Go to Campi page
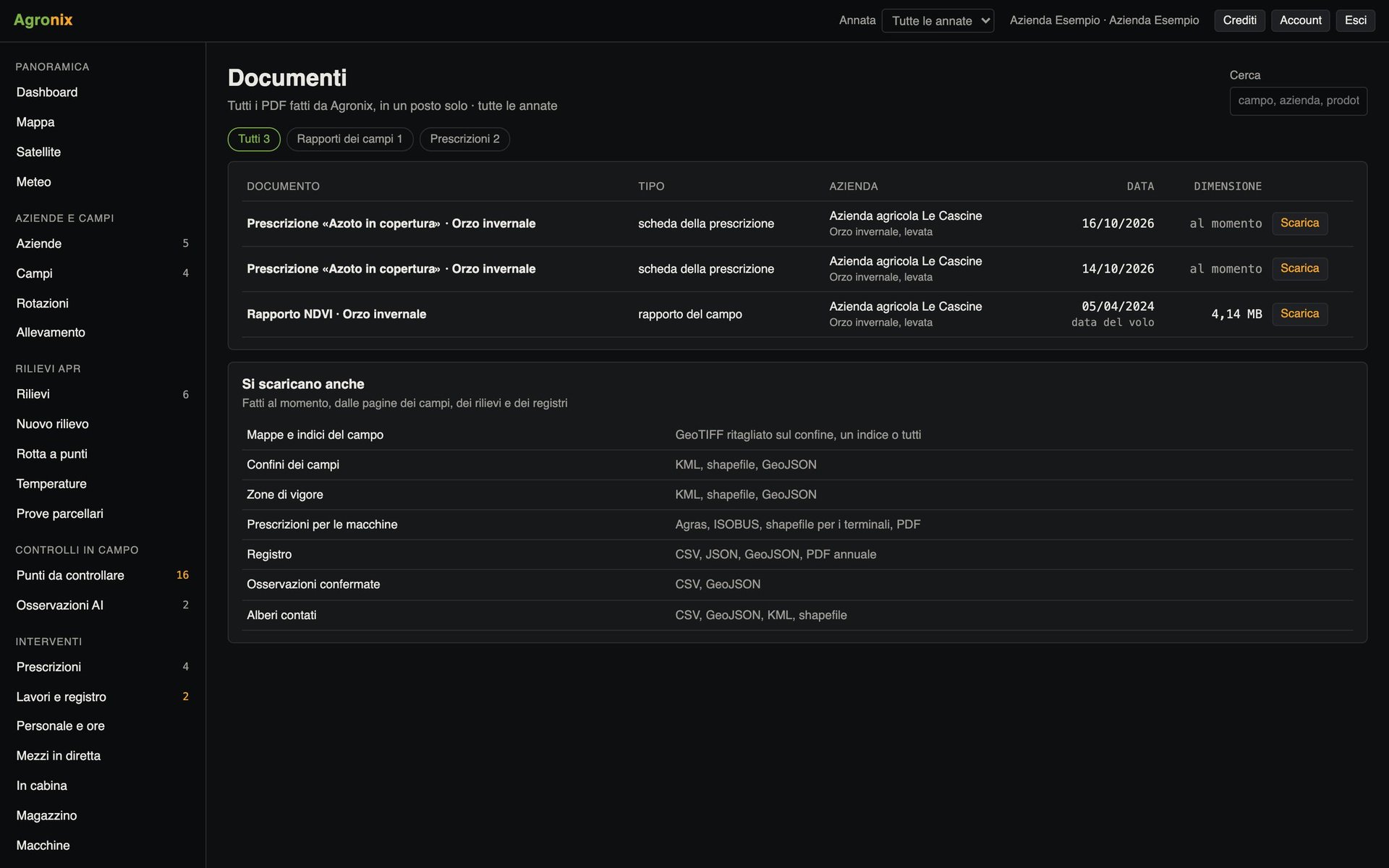Image resolution: width=1389 pixels, height=868 pixels. point(103,273)
